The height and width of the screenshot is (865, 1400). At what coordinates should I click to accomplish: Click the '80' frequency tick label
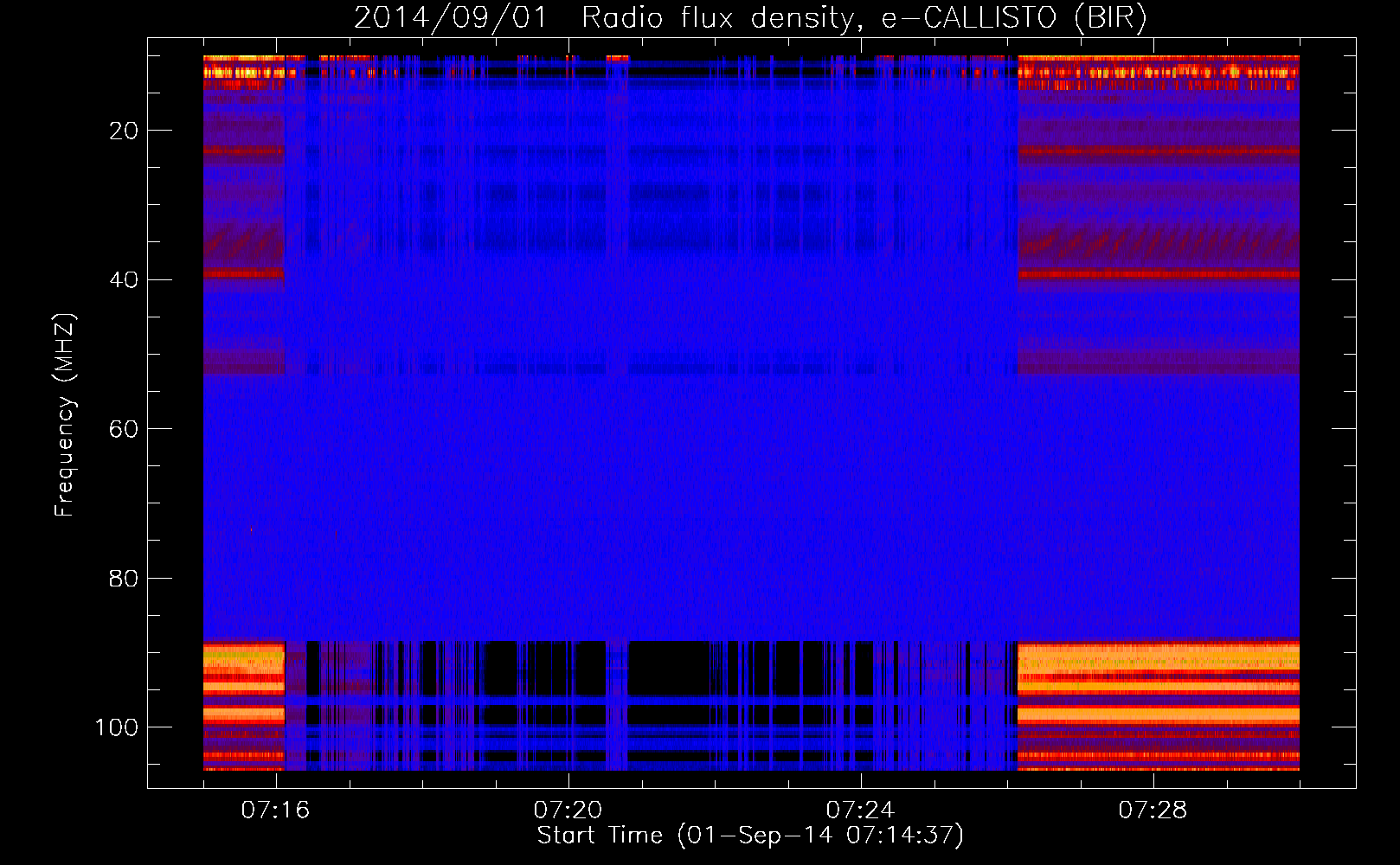[x=124, y=579]
